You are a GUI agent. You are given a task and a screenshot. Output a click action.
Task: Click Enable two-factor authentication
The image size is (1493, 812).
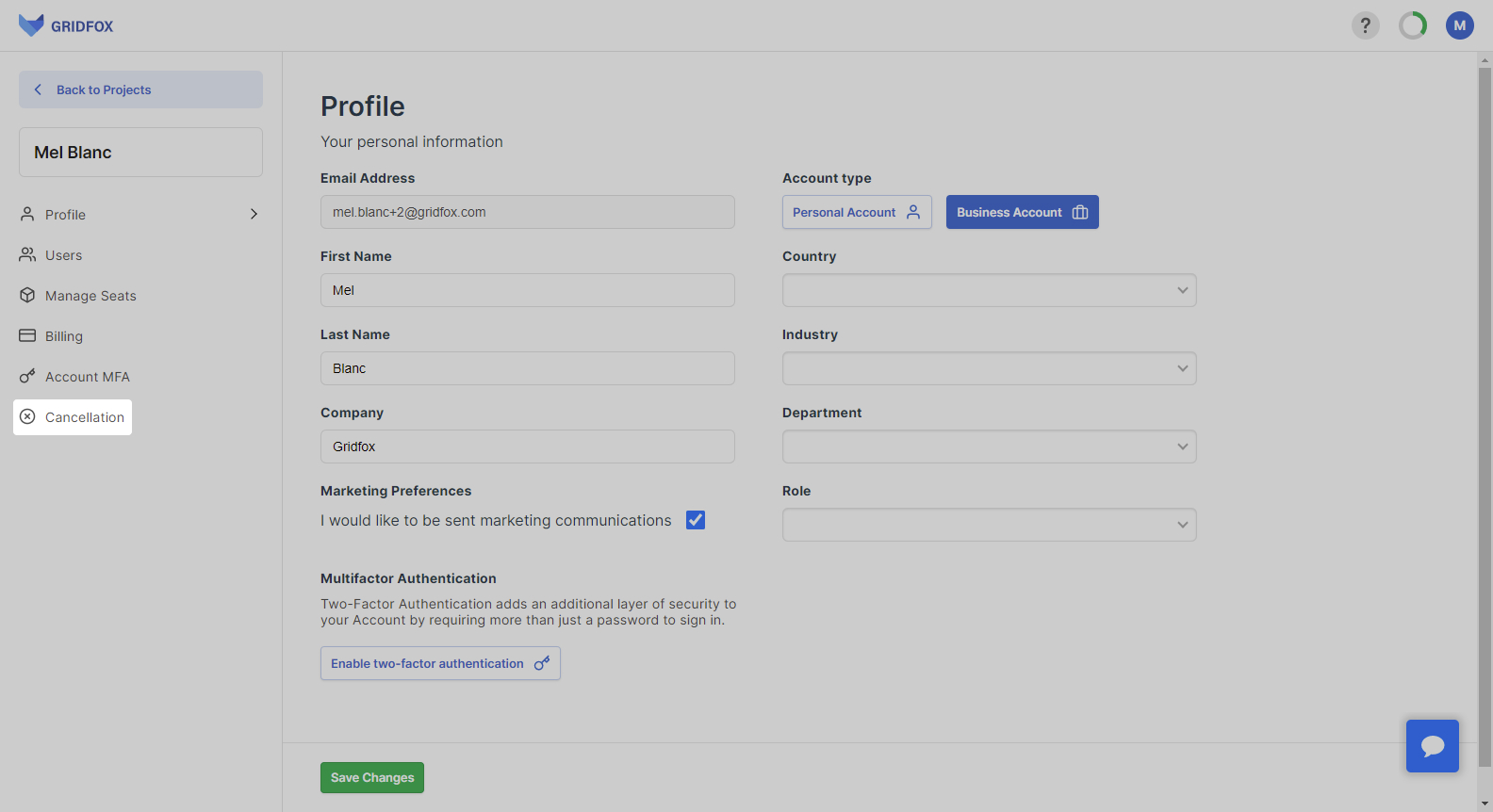[x=440, y=663]
